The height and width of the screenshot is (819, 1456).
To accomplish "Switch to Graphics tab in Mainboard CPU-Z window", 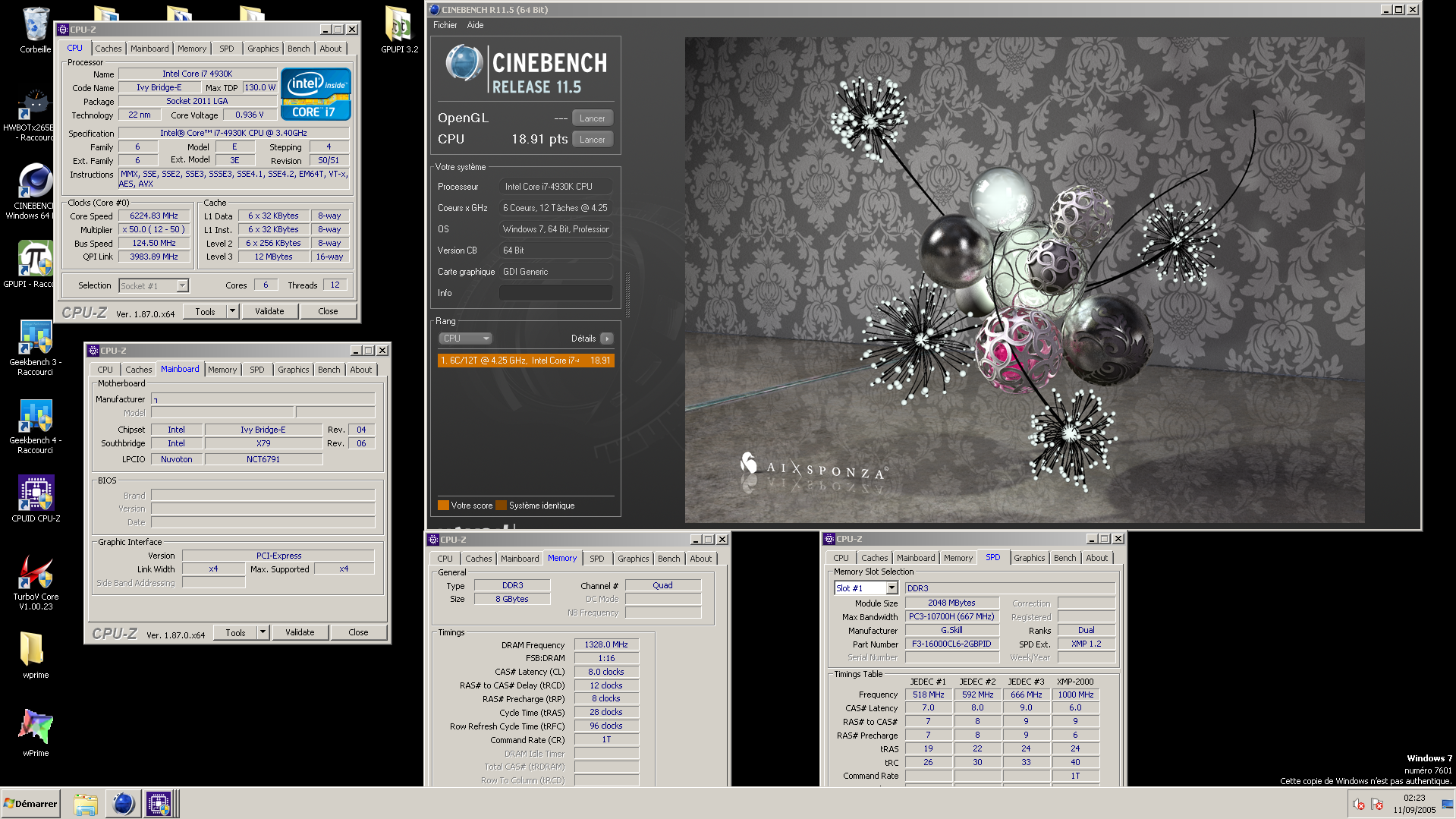I will 293,370.
